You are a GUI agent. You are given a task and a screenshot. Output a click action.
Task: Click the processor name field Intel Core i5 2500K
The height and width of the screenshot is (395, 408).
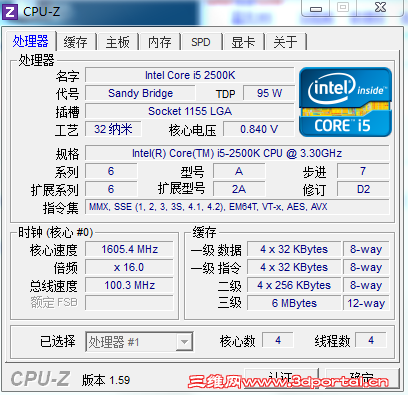tap(190, 75)
